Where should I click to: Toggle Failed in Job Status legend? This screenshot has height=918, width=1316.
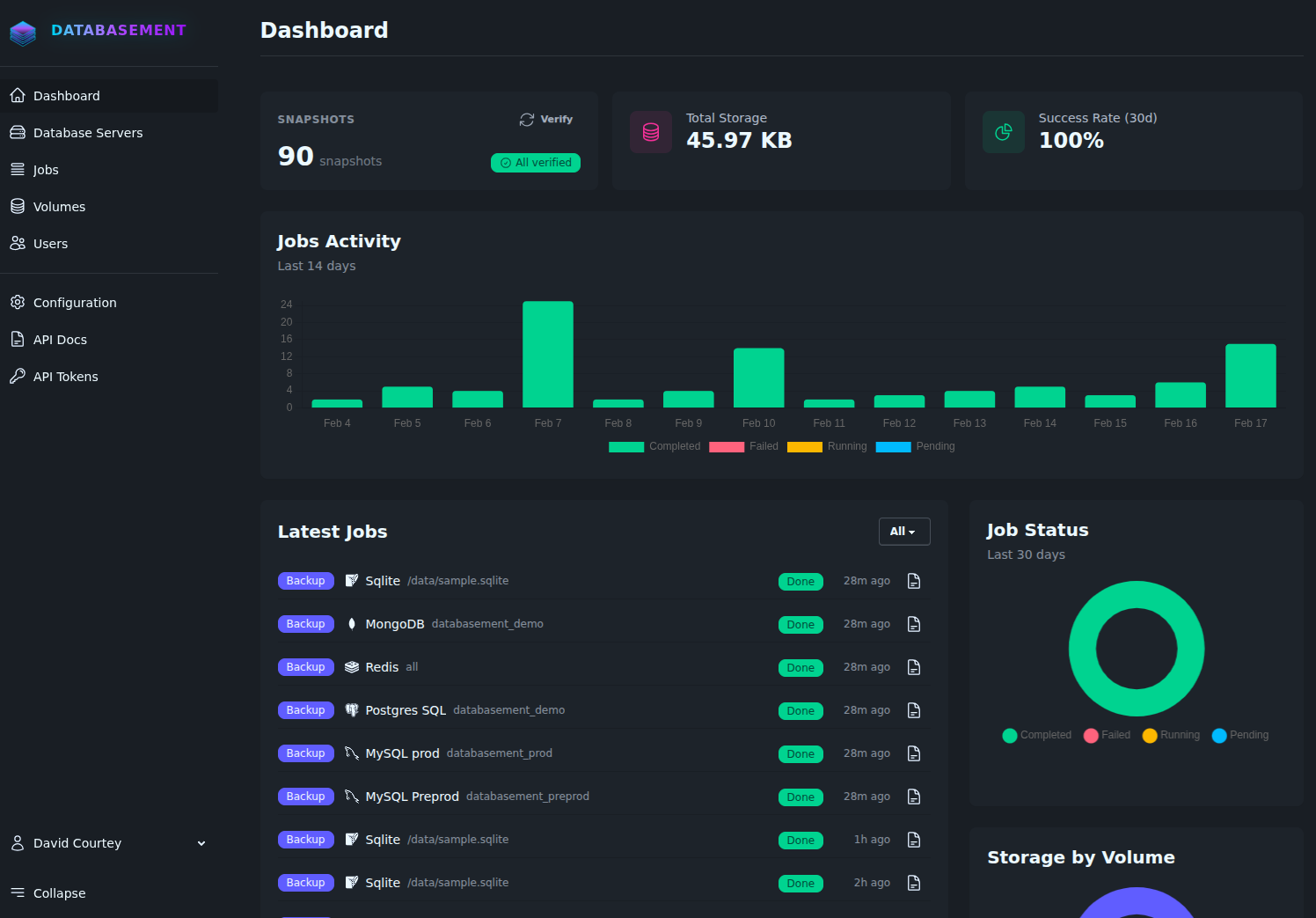1108,735
